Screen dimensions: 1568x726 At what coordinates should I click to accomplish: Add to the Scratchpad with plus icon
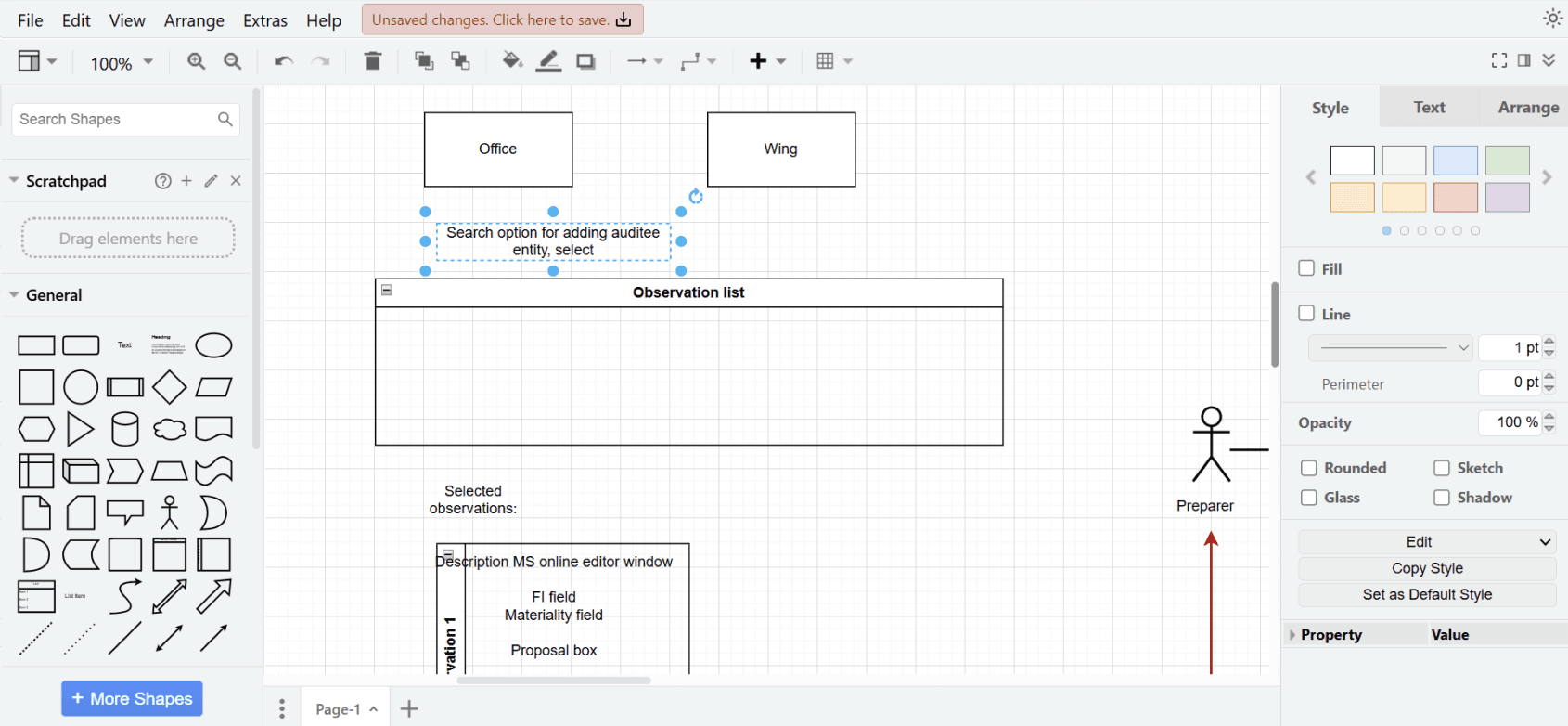[186, 181]
